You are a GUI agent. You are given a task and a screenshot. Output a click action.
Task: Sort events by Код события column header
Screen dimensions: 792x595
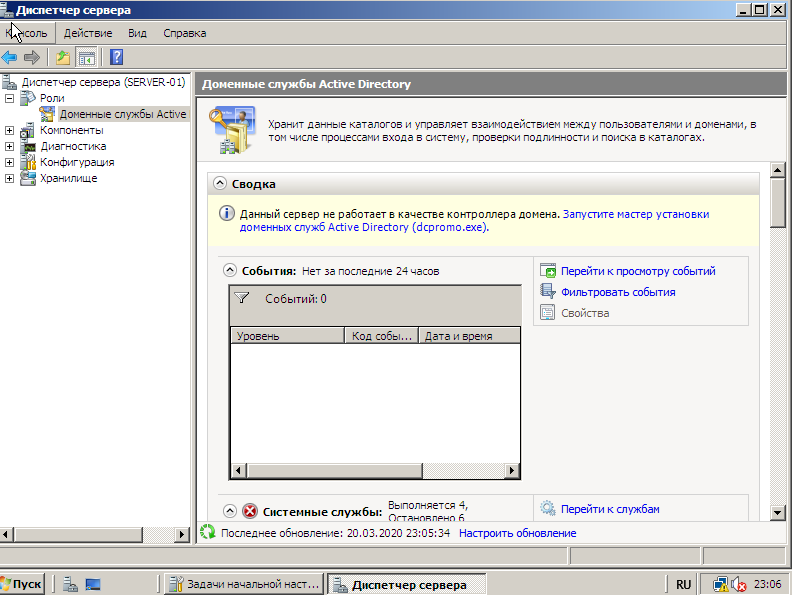click(x=381, y=336)
